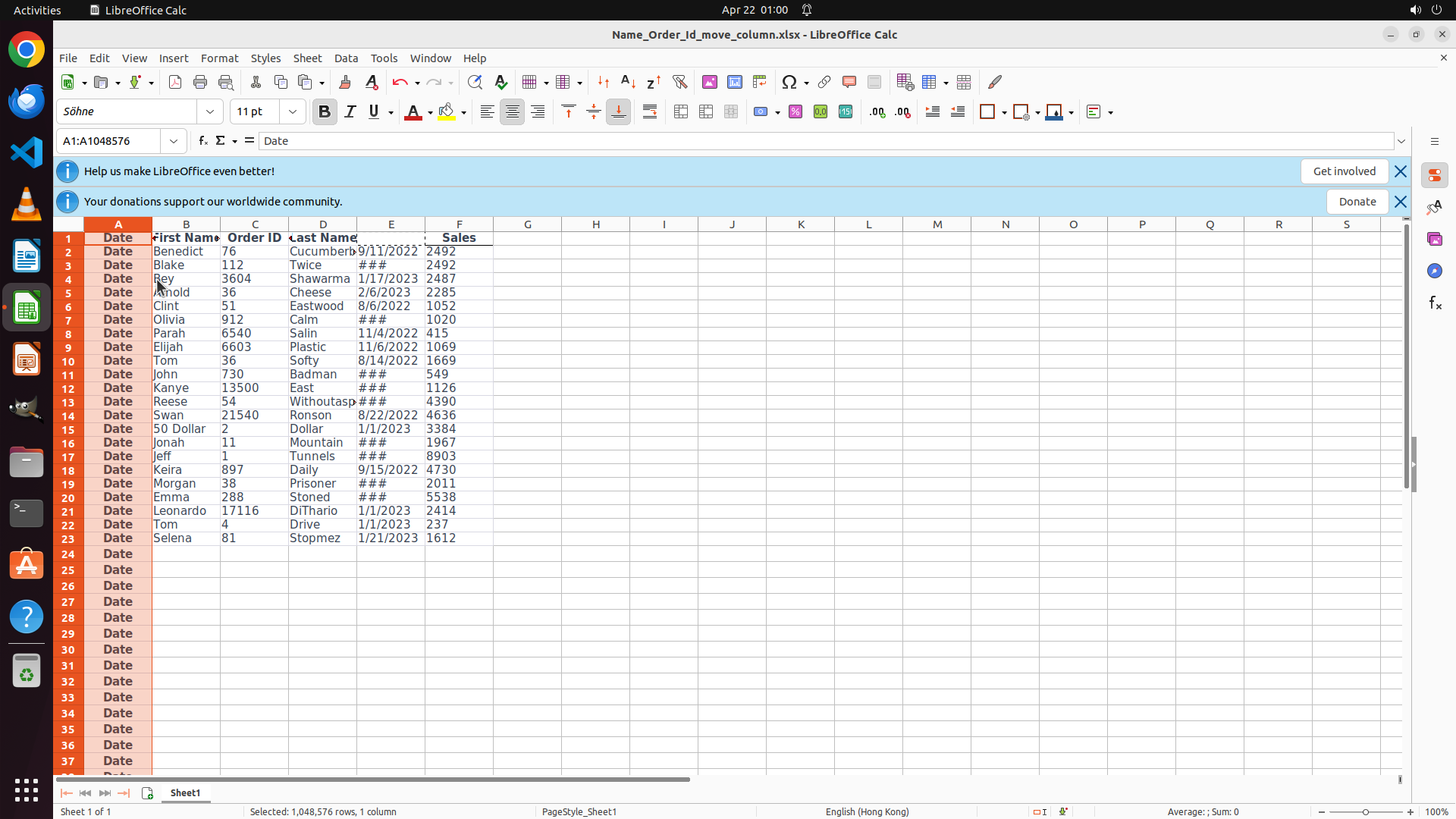Click the zoom slider in status bar
1456x819 pixels.
point(1365,811)
